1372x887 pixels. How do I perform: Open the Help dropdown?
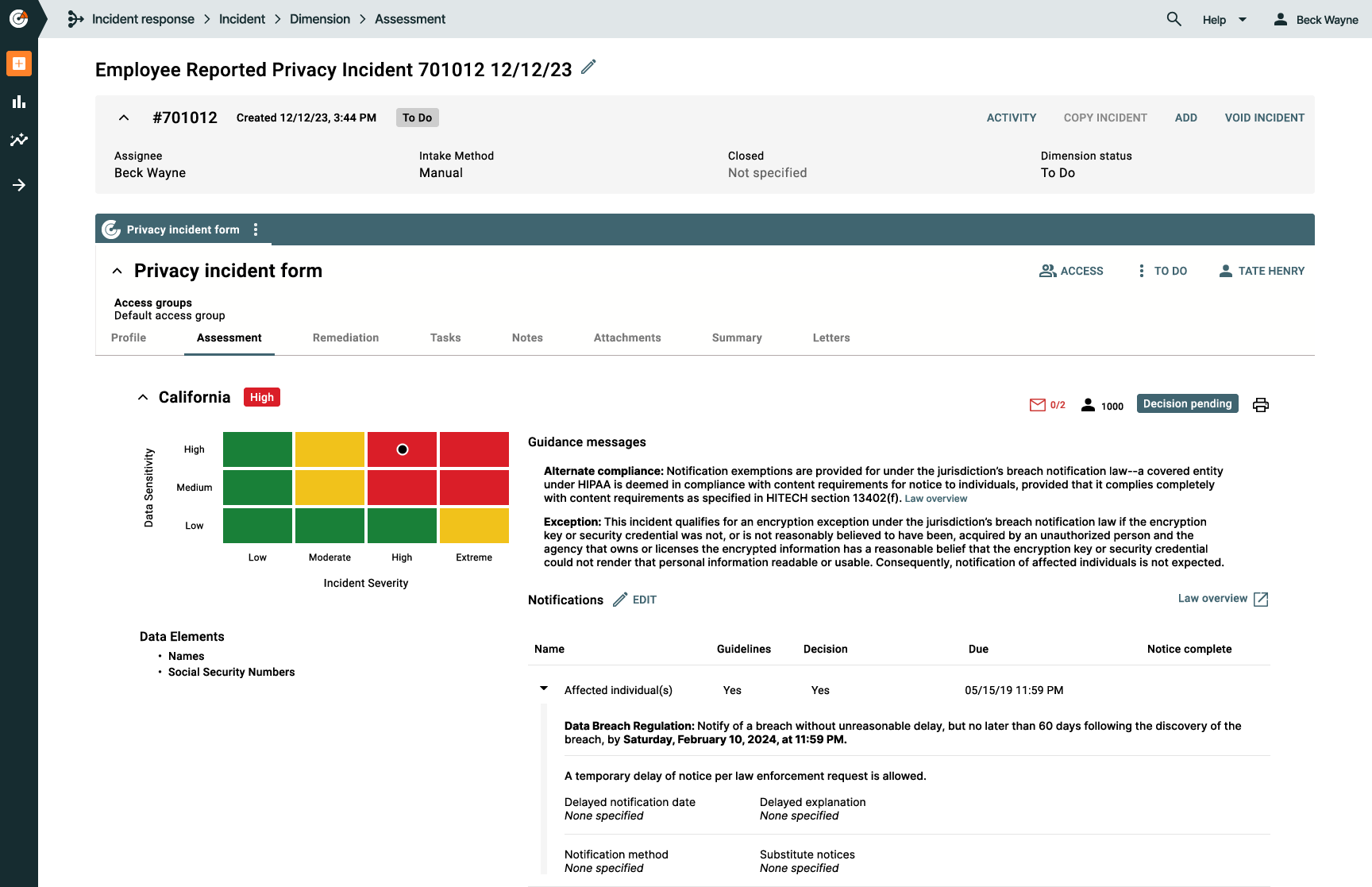(1224, 19)
